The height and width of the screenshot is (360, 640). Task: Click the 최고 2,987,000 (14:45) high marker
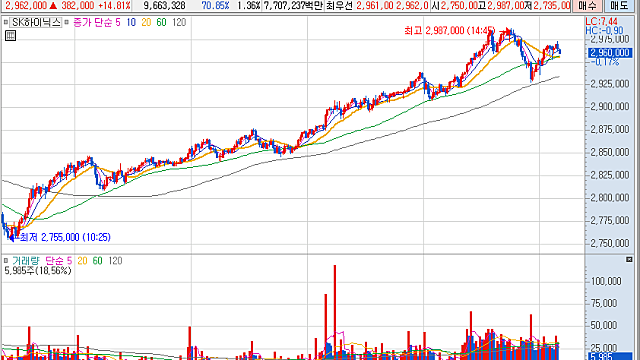tap(449, 31)
